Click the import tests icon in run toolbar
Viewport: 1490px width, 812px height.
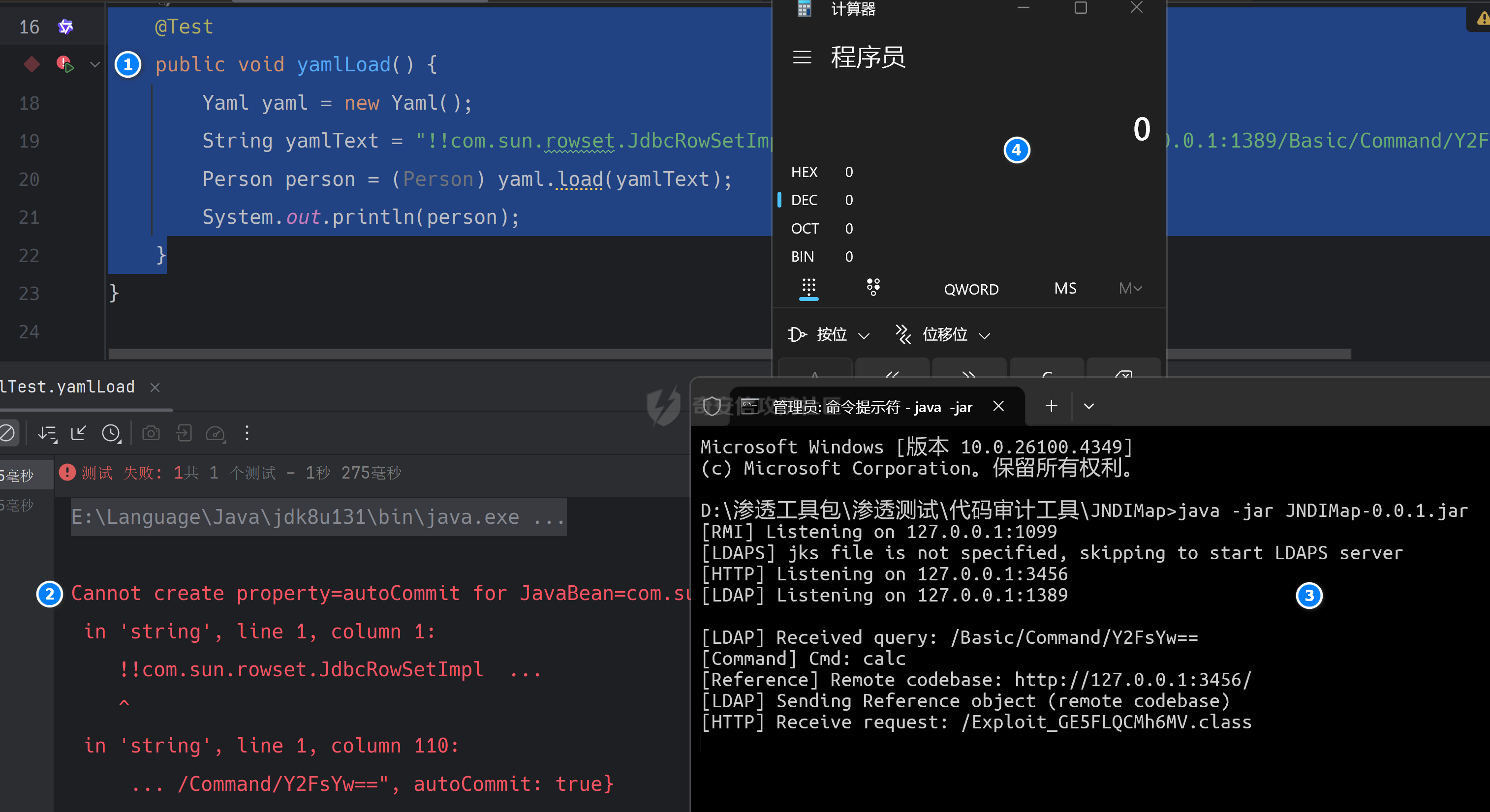point(184,433)
